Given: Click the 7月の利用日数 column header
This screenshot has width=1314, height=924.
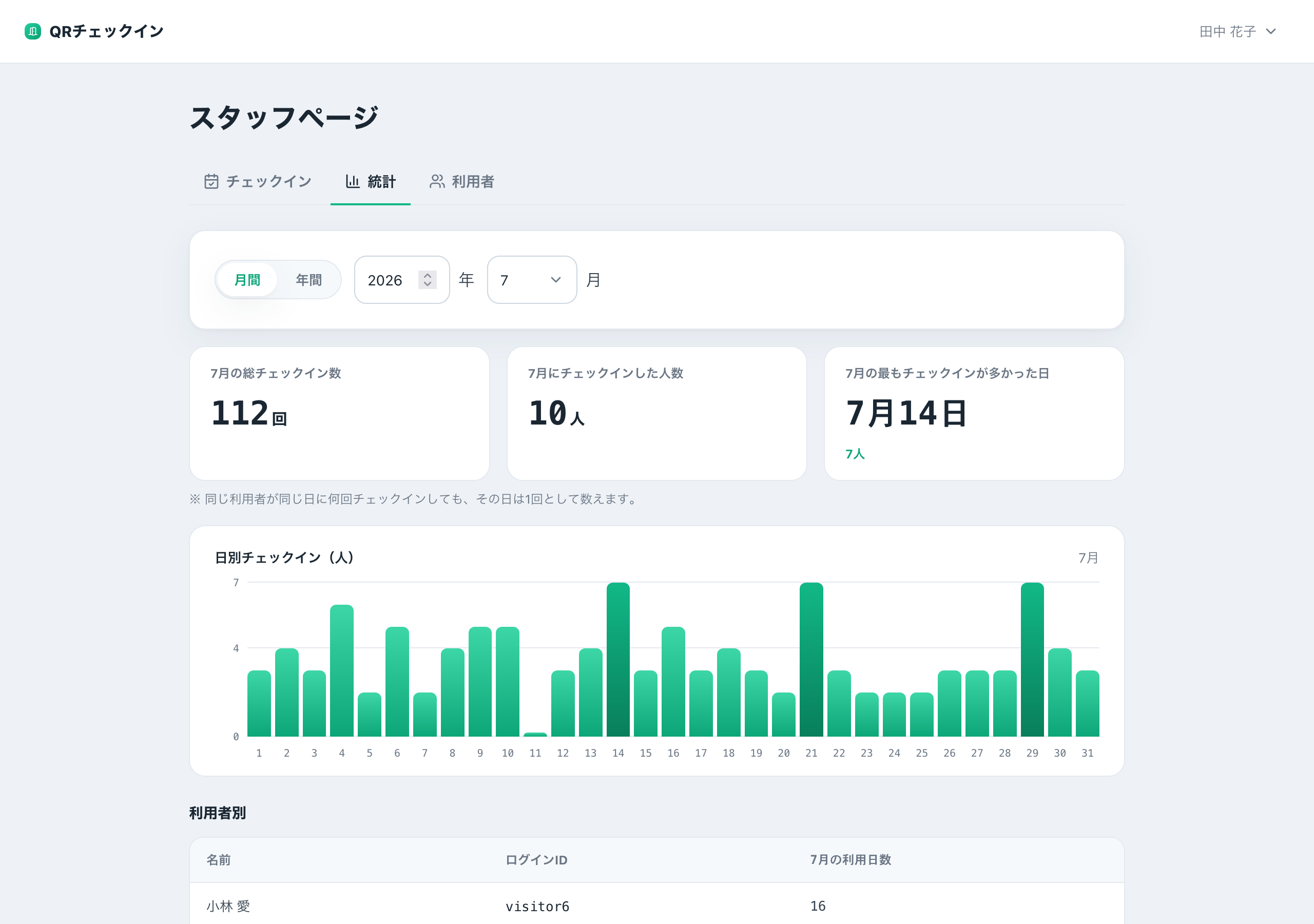Looking at the screenshot, I should pos(851,859).
